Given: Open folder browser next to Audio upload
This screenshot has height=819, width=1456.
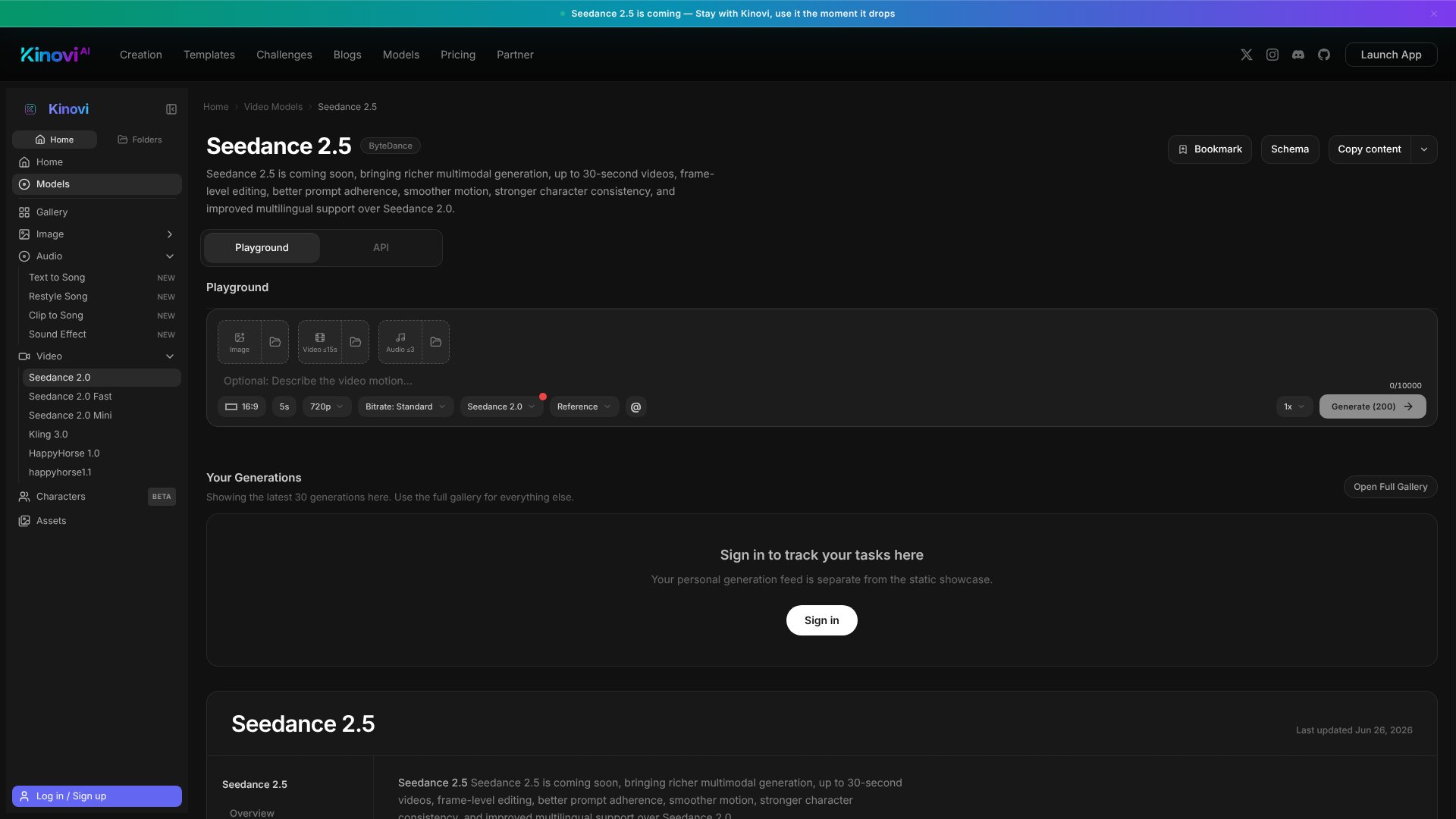Looking at the screenshot, I should (436, 342).
